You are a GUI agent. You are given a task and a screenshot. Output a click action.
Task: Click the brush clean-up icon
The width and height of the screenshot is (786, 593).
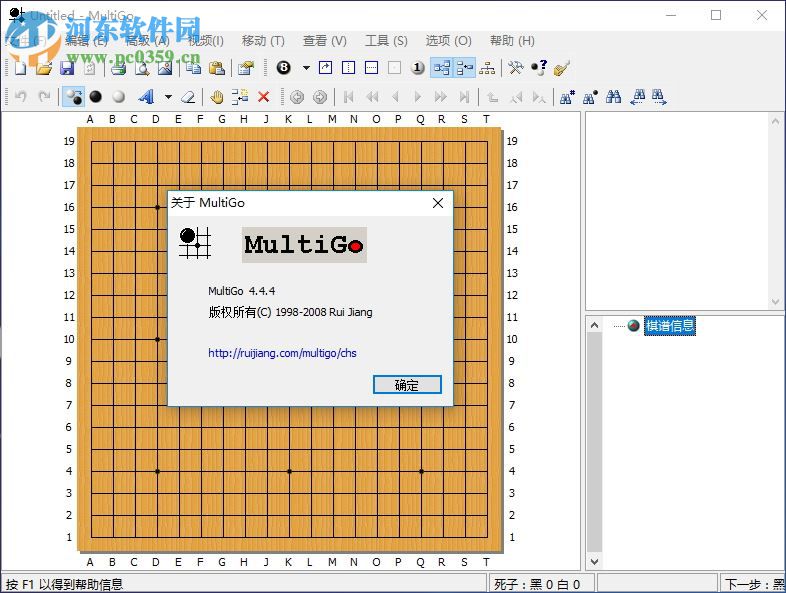(x=562, y=67)
